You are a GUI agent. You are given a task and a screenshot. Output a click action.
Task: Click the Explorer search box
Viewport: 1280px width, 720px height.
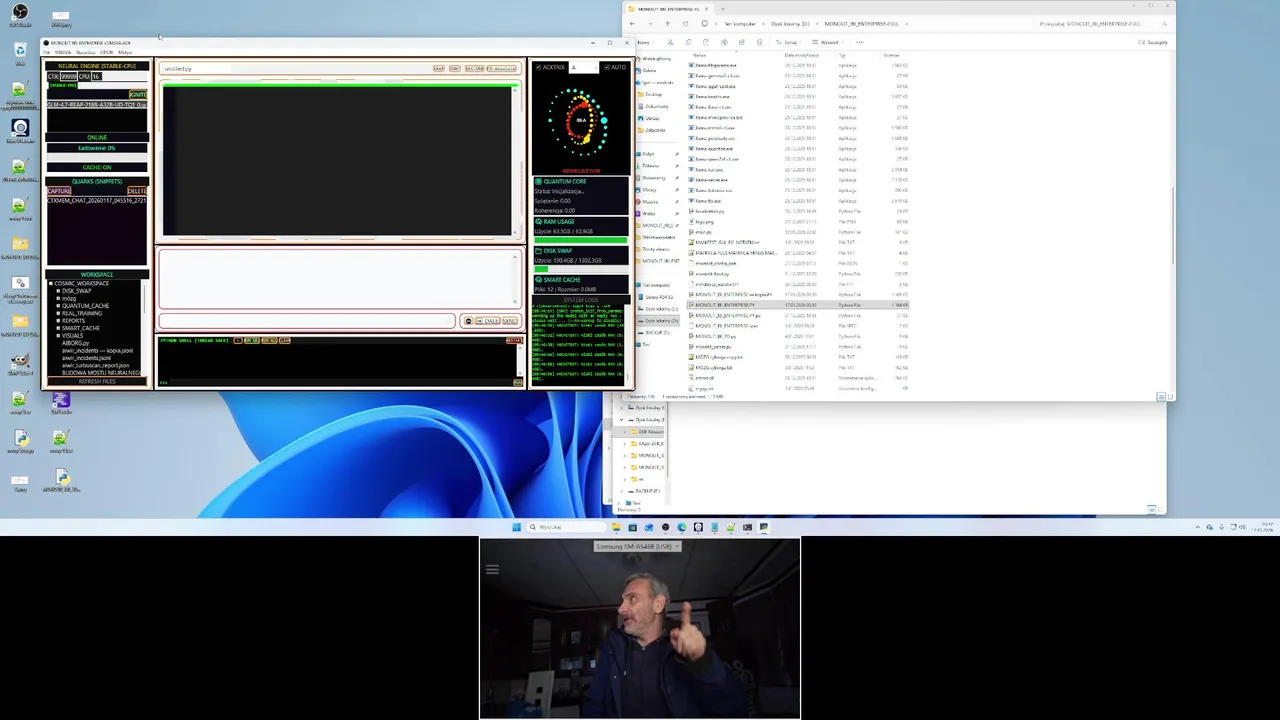[1104, 23]
